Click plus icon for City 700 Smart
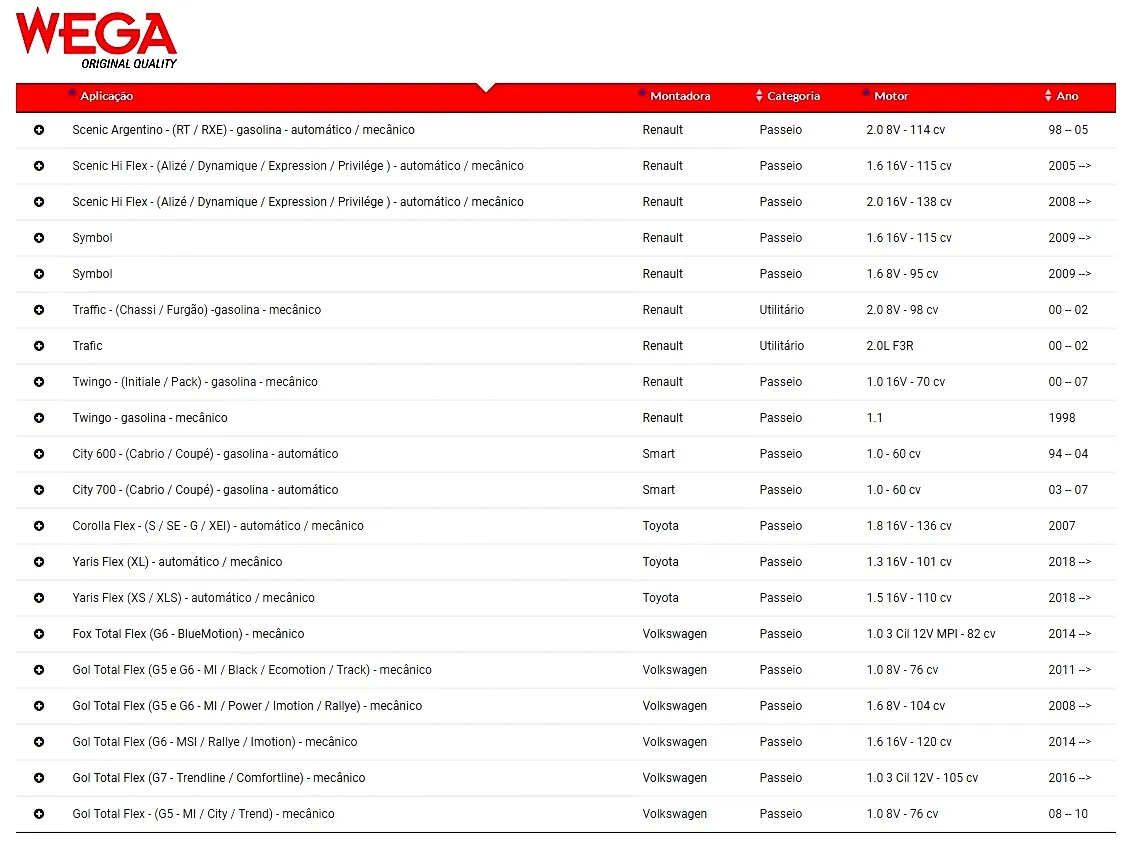Viewport: 1132px width, 850px height. point(39,490)
